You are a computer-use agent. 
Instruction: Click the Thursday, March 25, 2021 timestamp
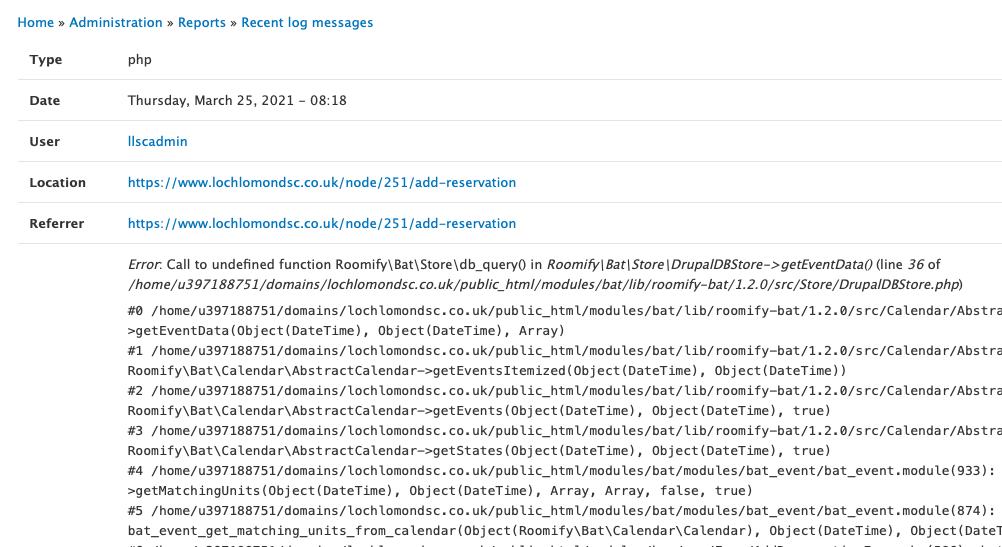pos(237,100)
